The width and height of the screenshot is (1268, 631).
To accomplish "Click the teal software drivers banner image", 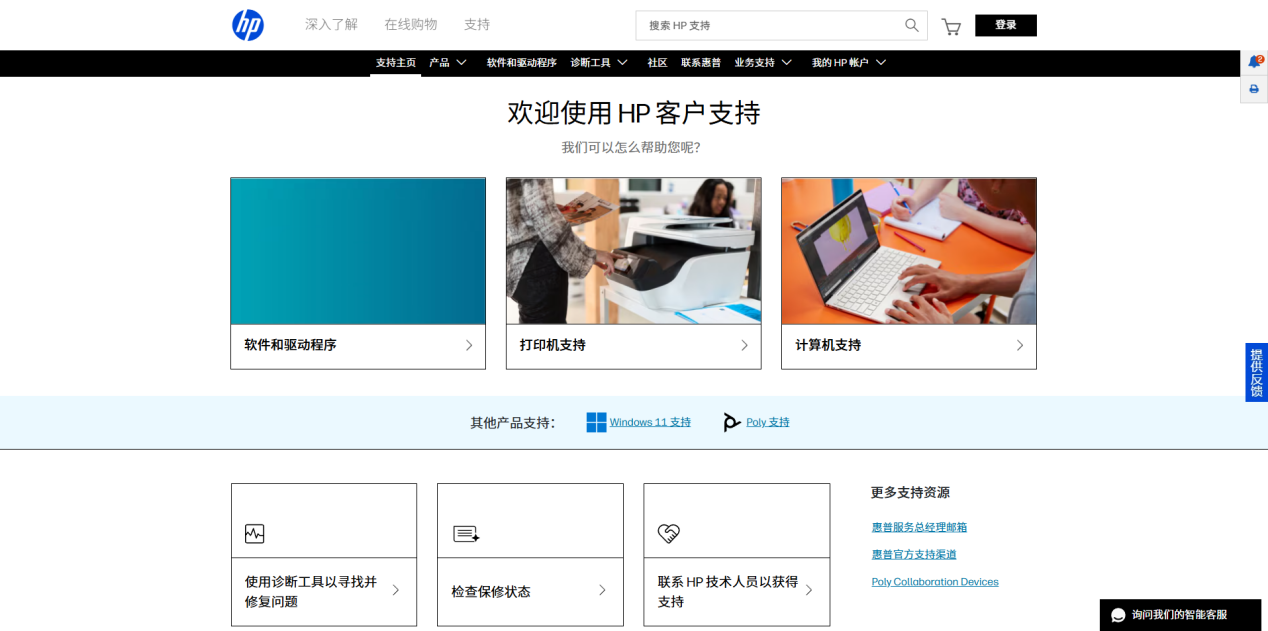I will tap(358, 251).
